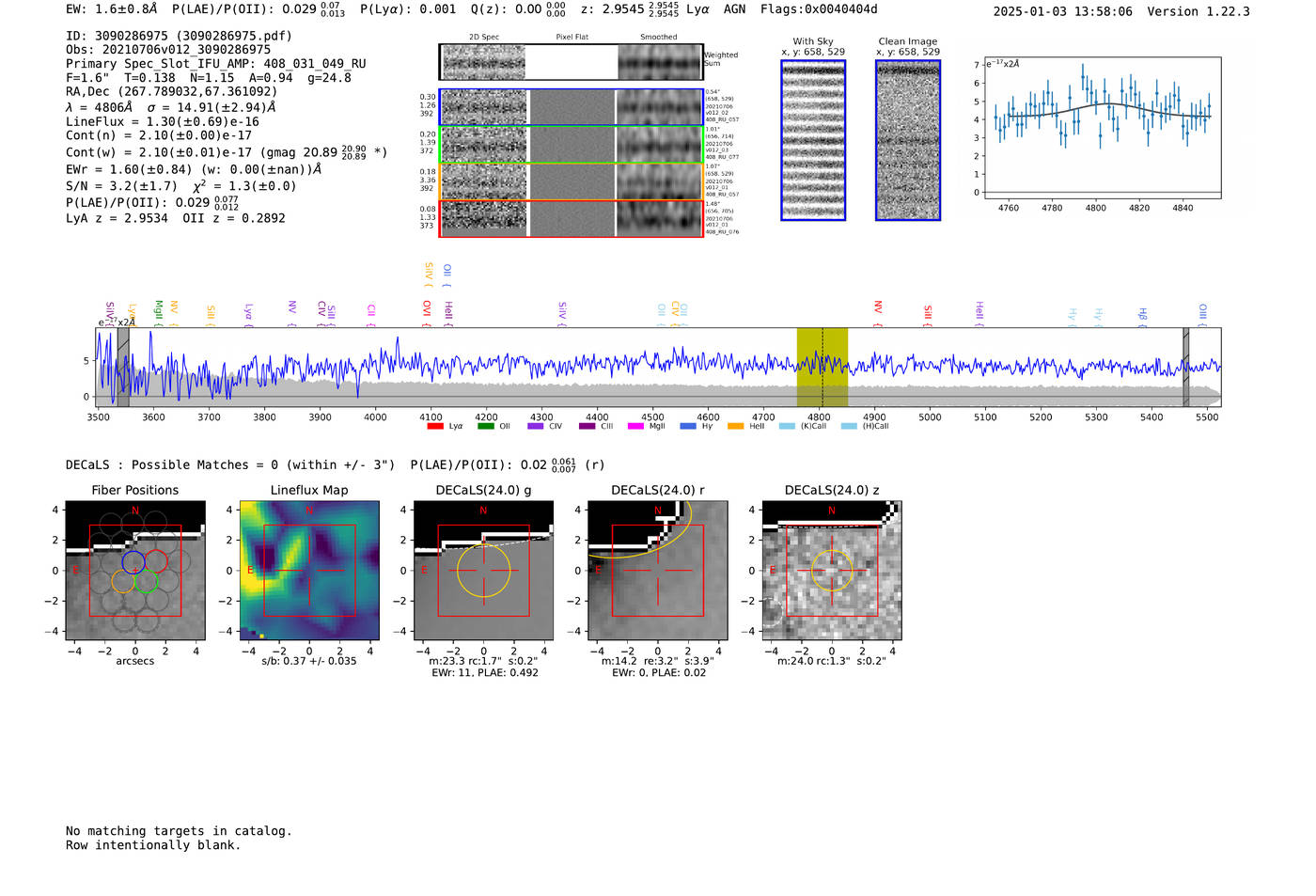Click the 'Pixel Flat' column header
This screenshot has width=1316, height=896.
click(572, 38)
